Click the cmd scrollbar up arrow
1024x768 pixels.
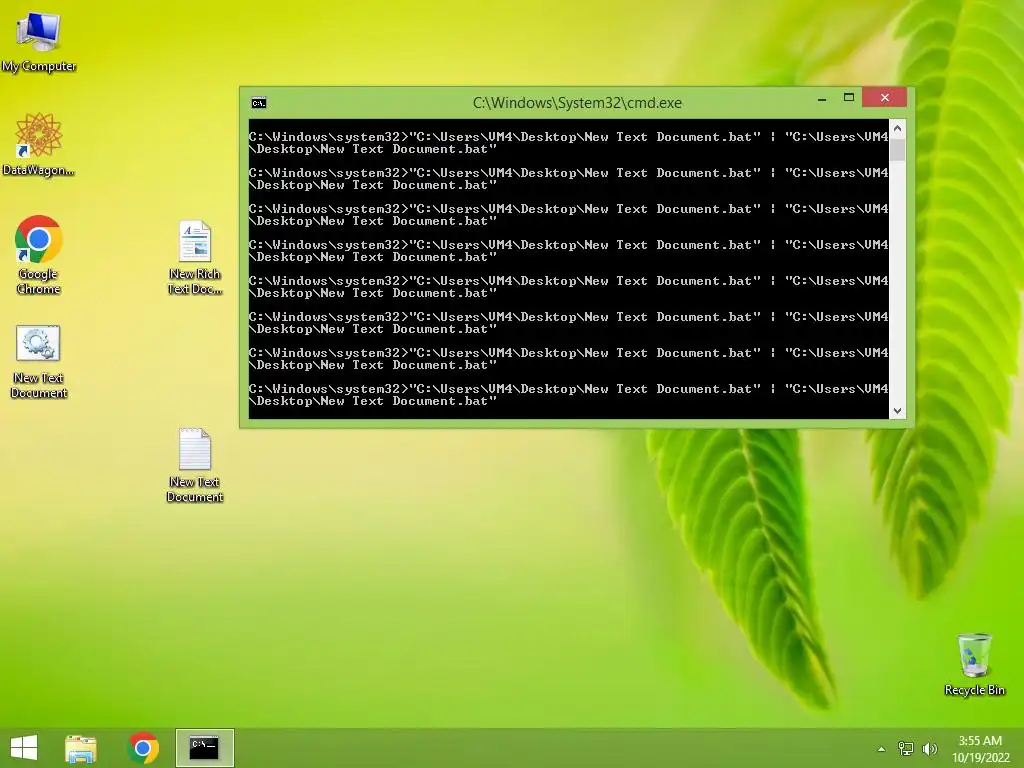pos(897,129)
